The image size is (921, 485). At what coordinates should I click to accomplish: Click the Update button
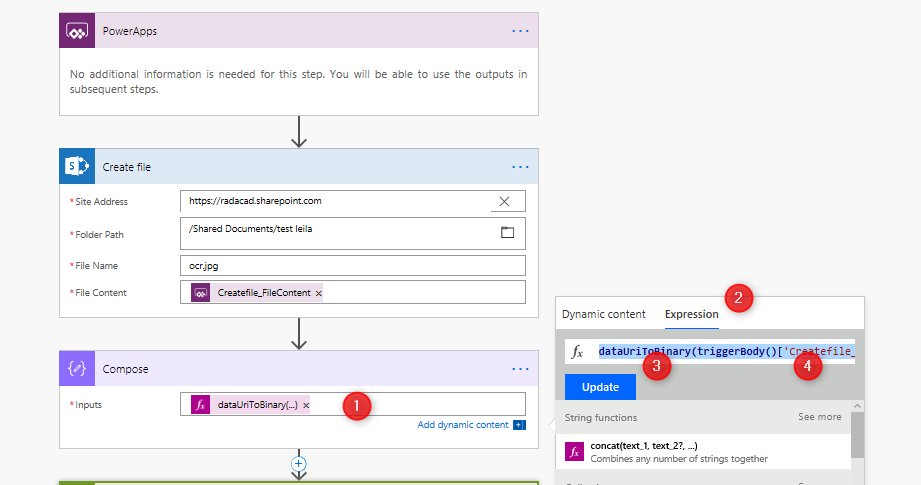[600, 387]
